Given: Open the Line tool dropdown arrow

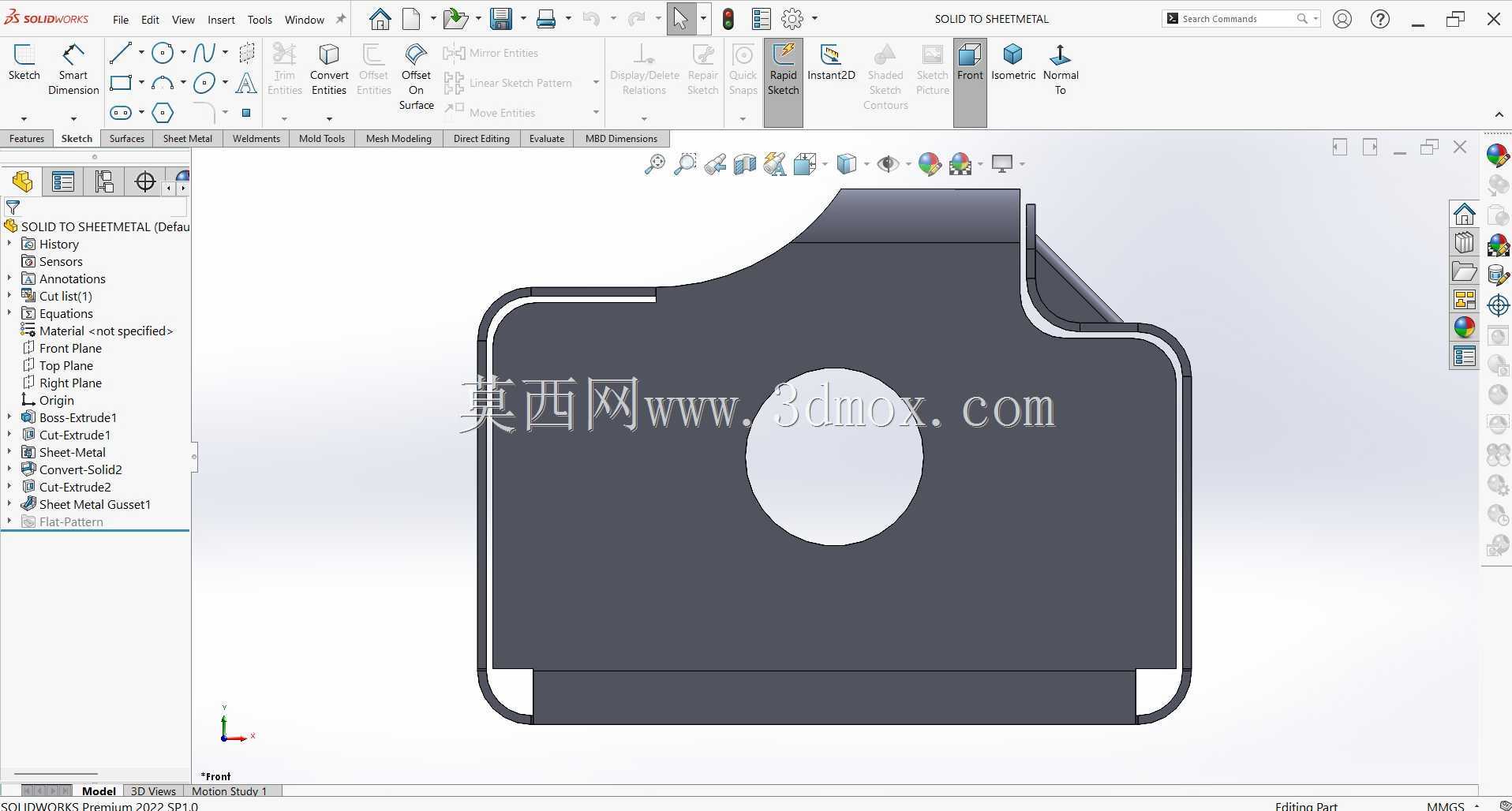Looking at the screenshot, I should pos(141,53).
